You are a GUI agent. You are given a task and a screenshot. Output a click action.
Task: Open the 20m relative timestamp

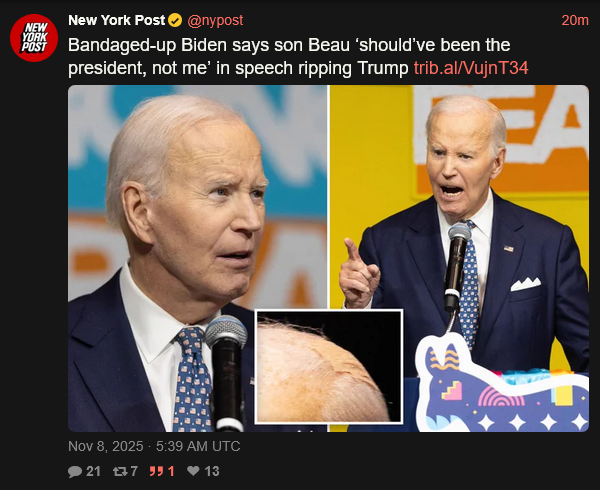(575, 20)
